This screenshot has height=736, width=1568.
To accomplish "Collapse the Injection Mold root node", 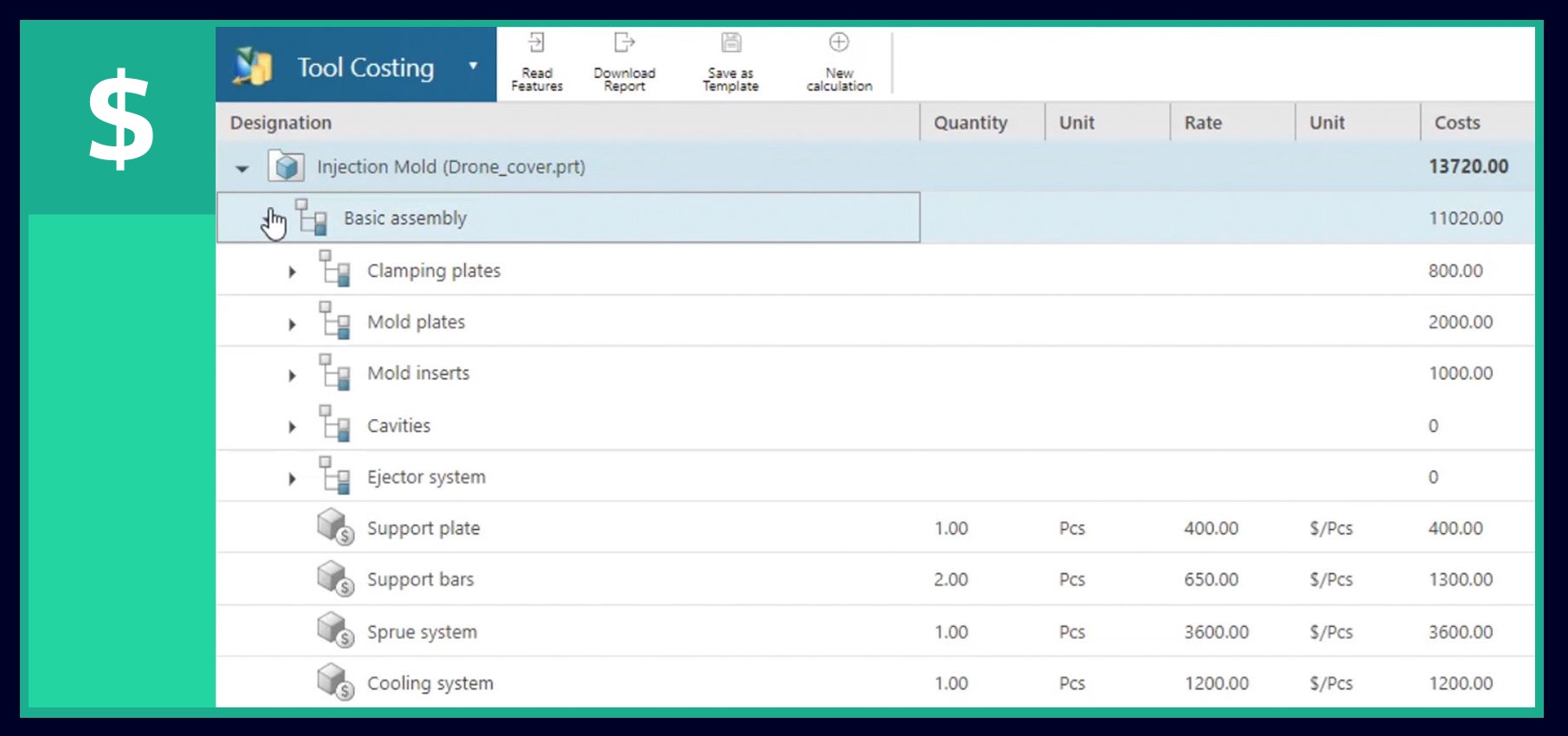I will tap(242, 168).
